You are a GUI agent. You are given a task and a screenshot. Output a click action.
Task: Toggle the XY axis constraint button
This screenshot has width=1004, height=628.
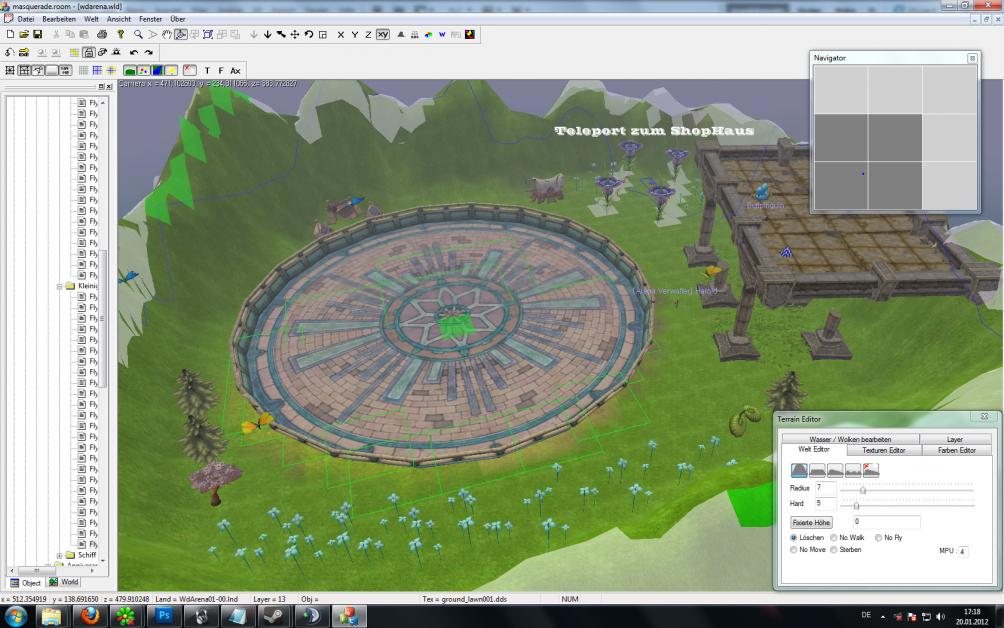click(x=382, y=34)
